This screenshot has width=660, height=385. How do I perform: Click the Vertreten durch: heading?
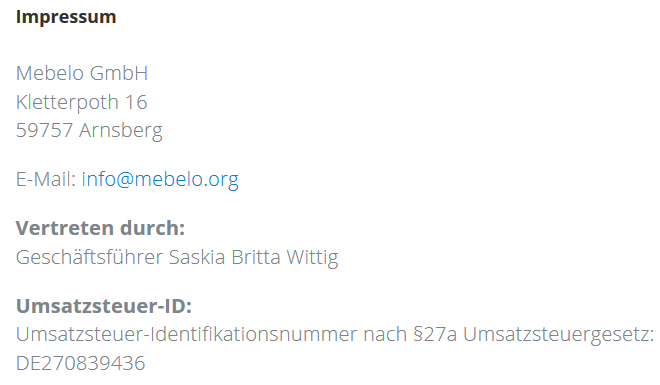coord(101,228)
